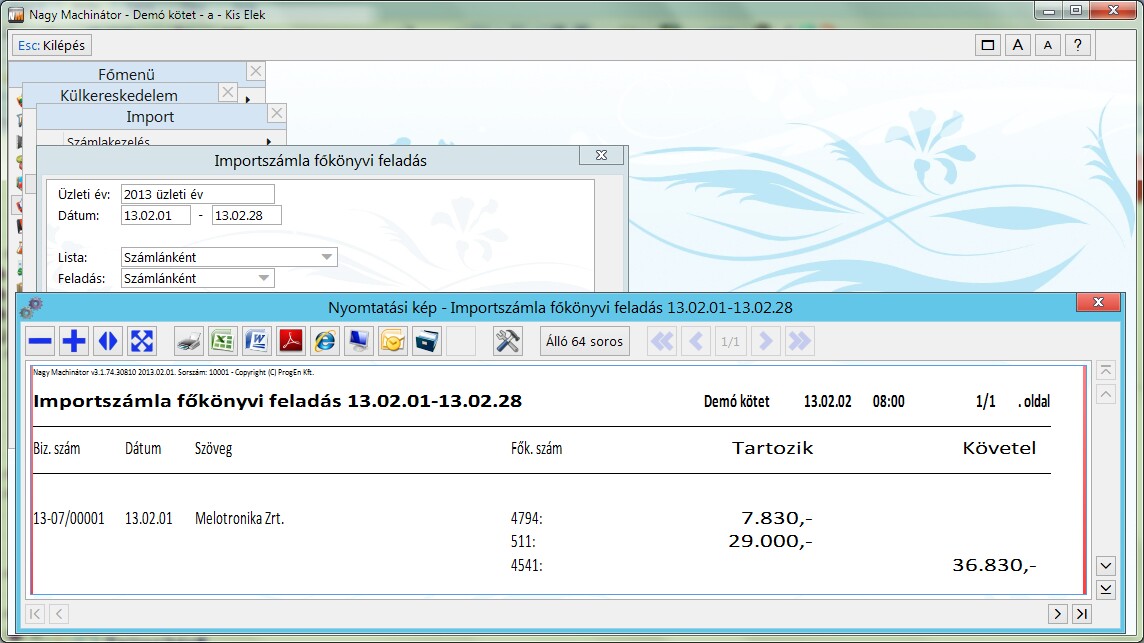This screenshot has width=1144, height=643.
Task: Click Esc: Kilépés button
Action: coord(51,45)
